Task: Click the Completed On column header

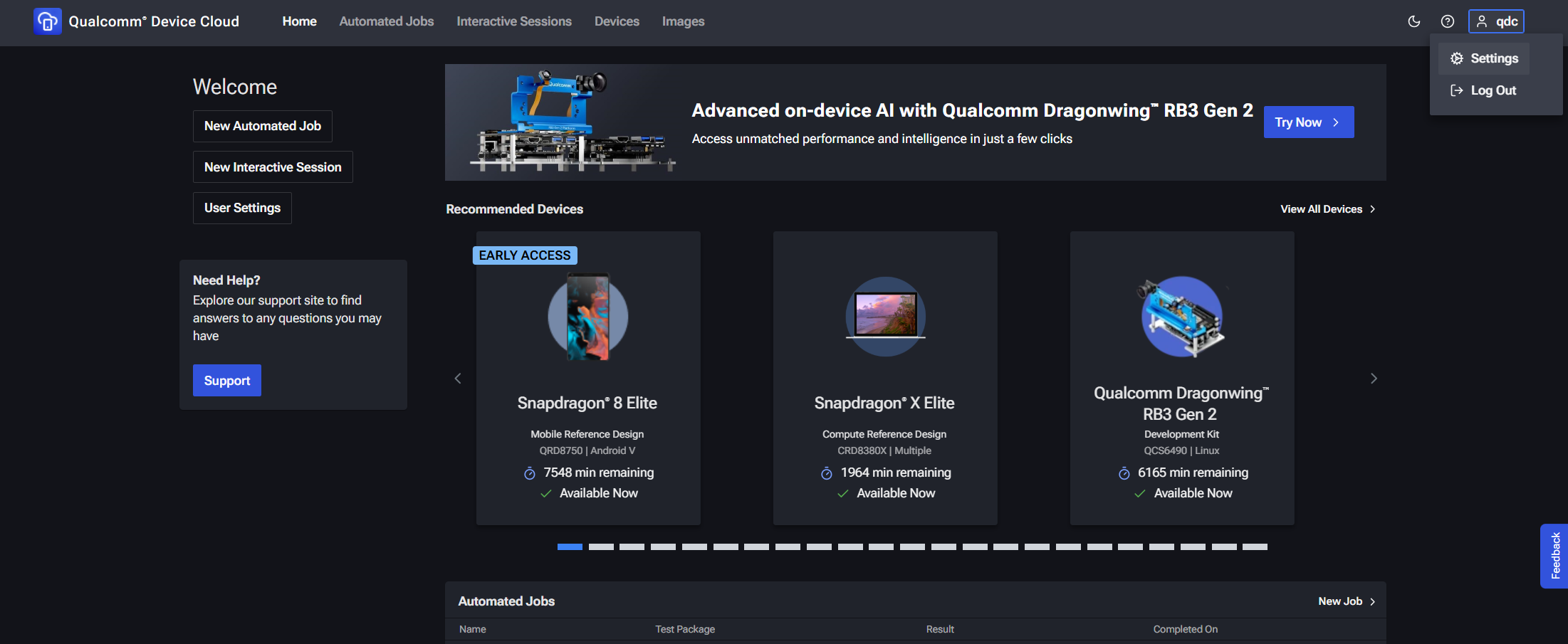Action: tap(1186, 629)
